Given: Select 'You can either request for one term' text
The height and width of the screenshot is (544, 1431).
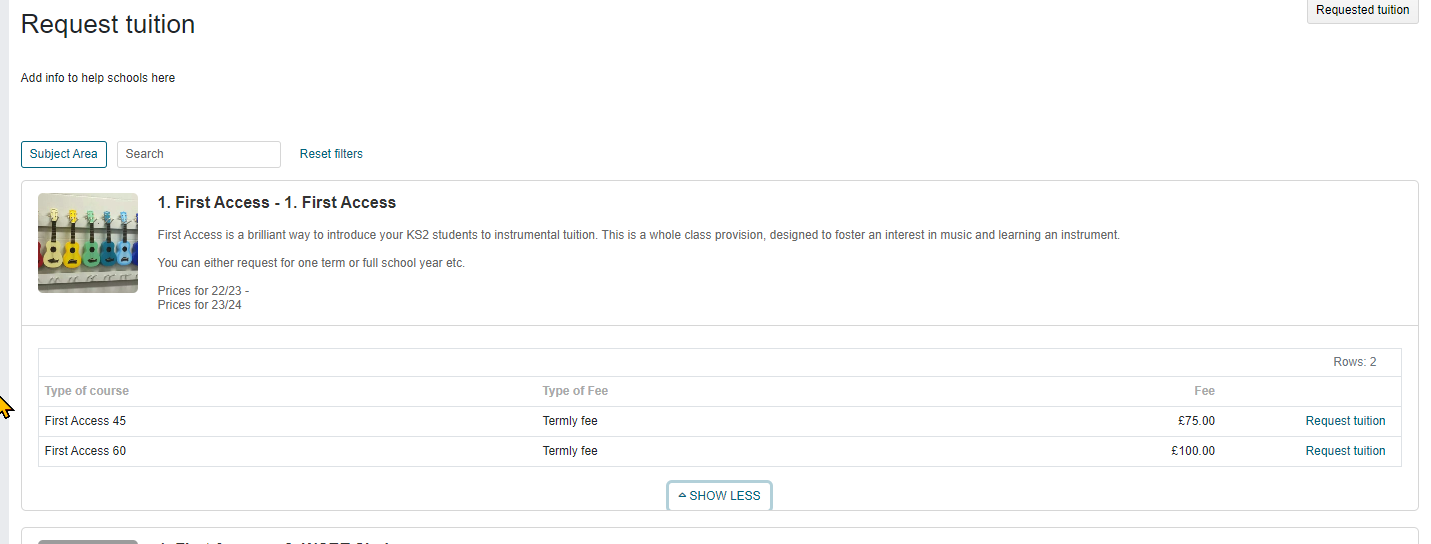Looking at the screenshot, I should (311, 263).
